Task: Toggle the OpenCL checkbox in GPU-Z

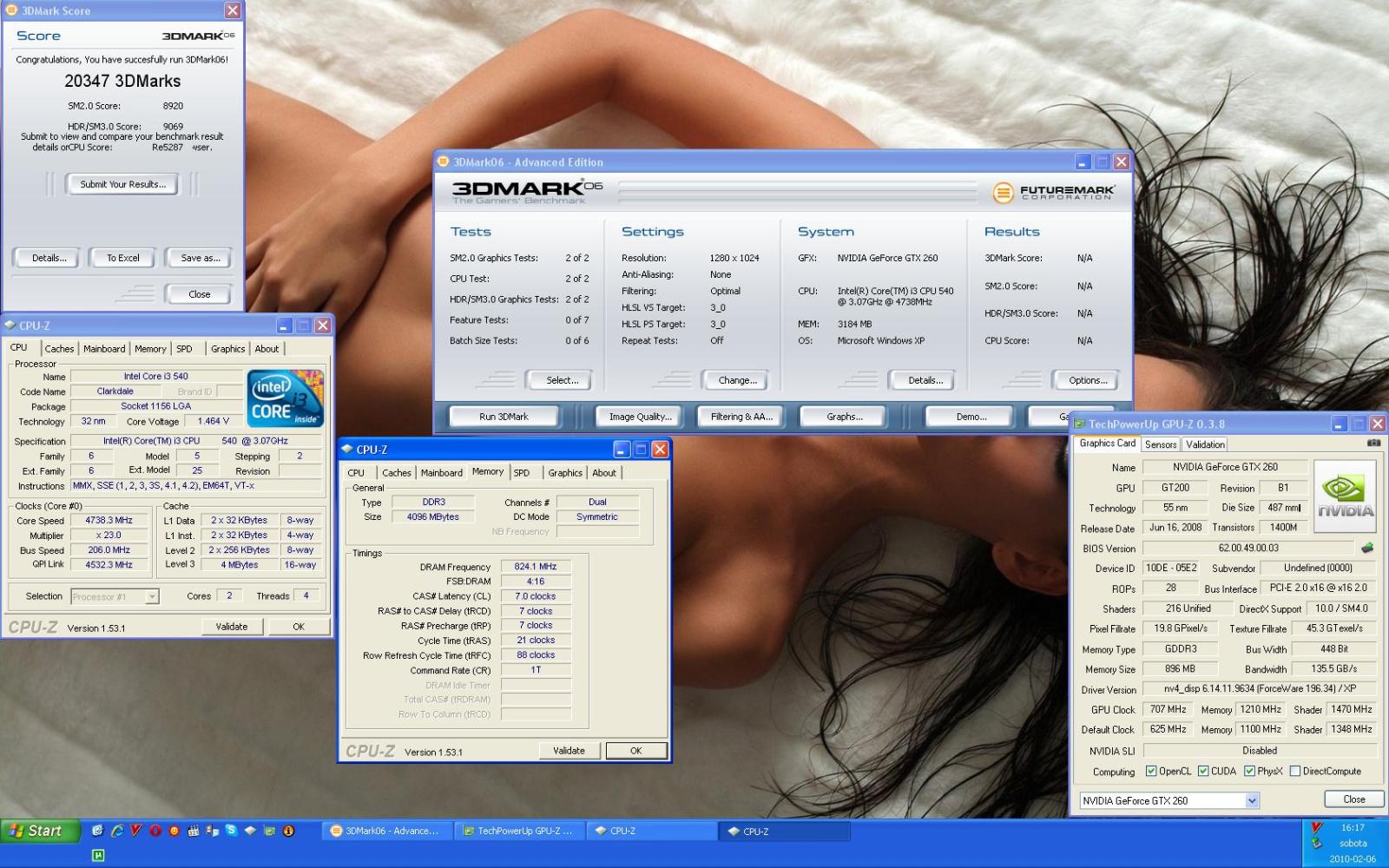Action: tap(1151, 771)
